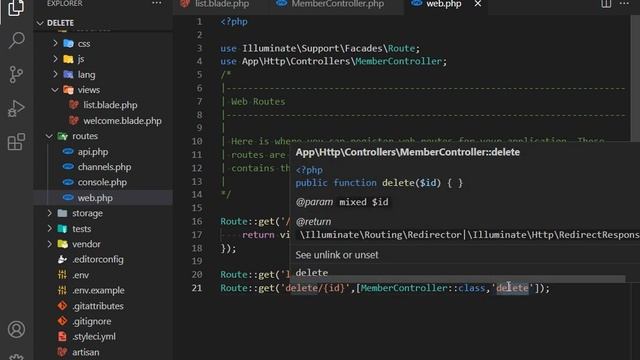Viewport: 640px width, 360px height.
Task: Click the storage folder icon
Action: click(x=63, y=213)
